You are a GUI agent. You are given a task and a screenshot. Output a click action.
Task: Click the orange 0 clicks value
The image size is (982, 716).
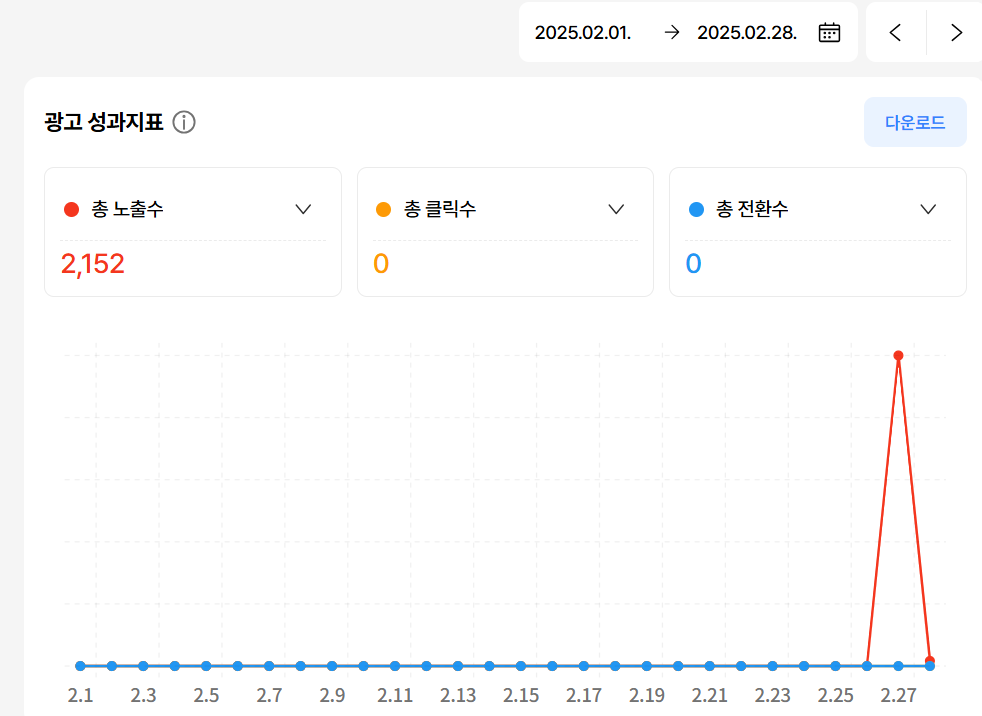tap(381, 264)
